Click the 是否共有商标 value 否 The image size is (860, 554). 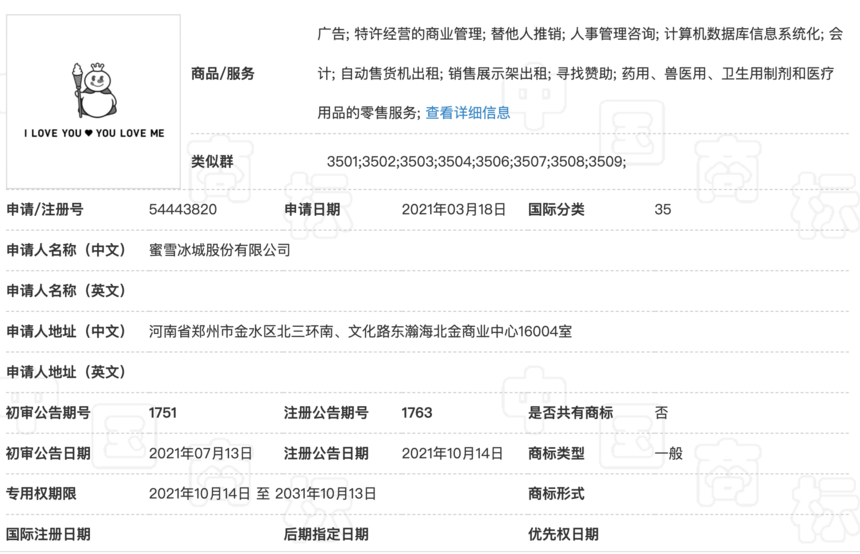coord(661,412)
